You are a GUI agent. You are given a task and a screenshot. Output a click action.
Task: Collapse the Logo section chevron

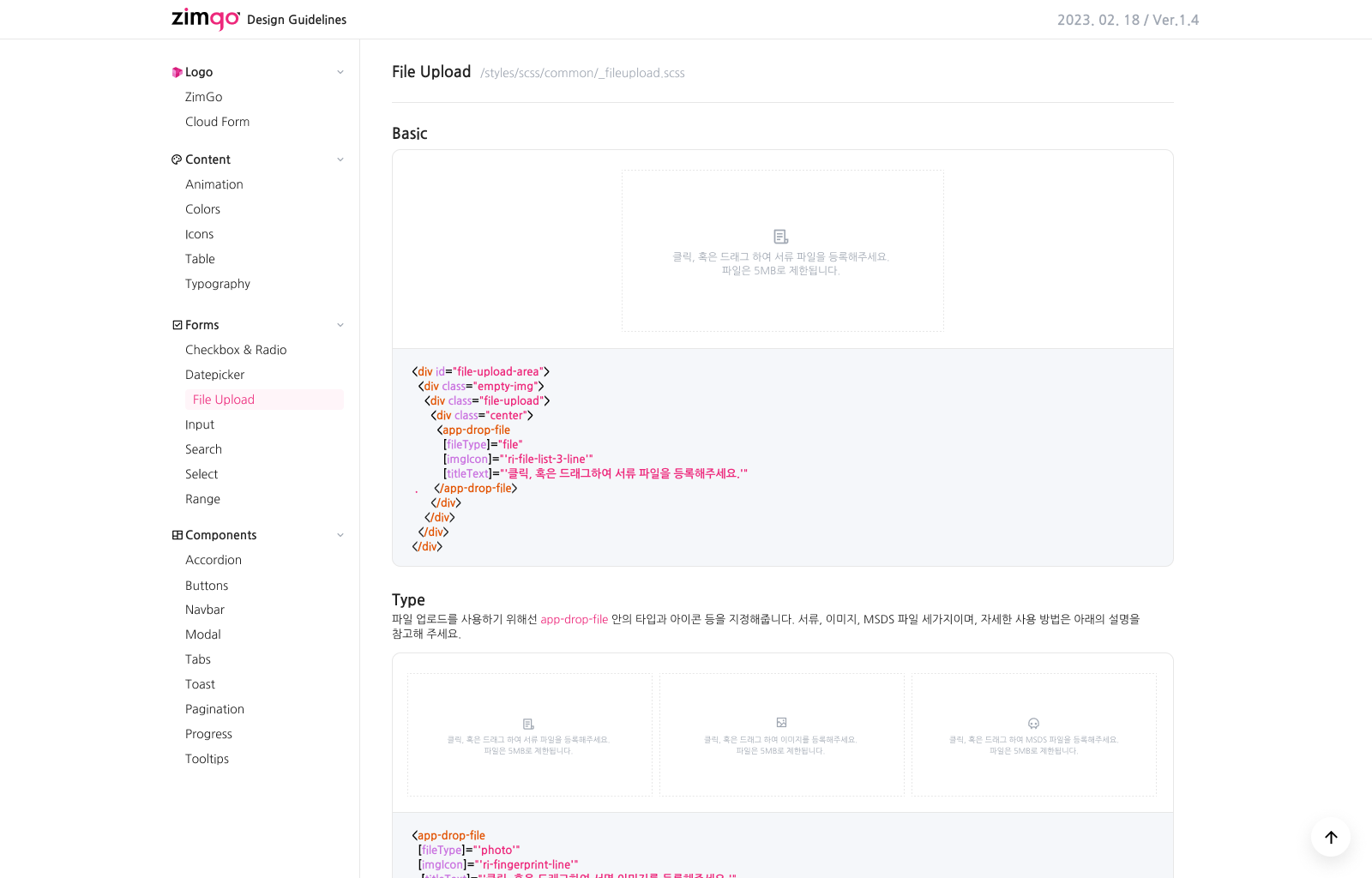[340, 73]
